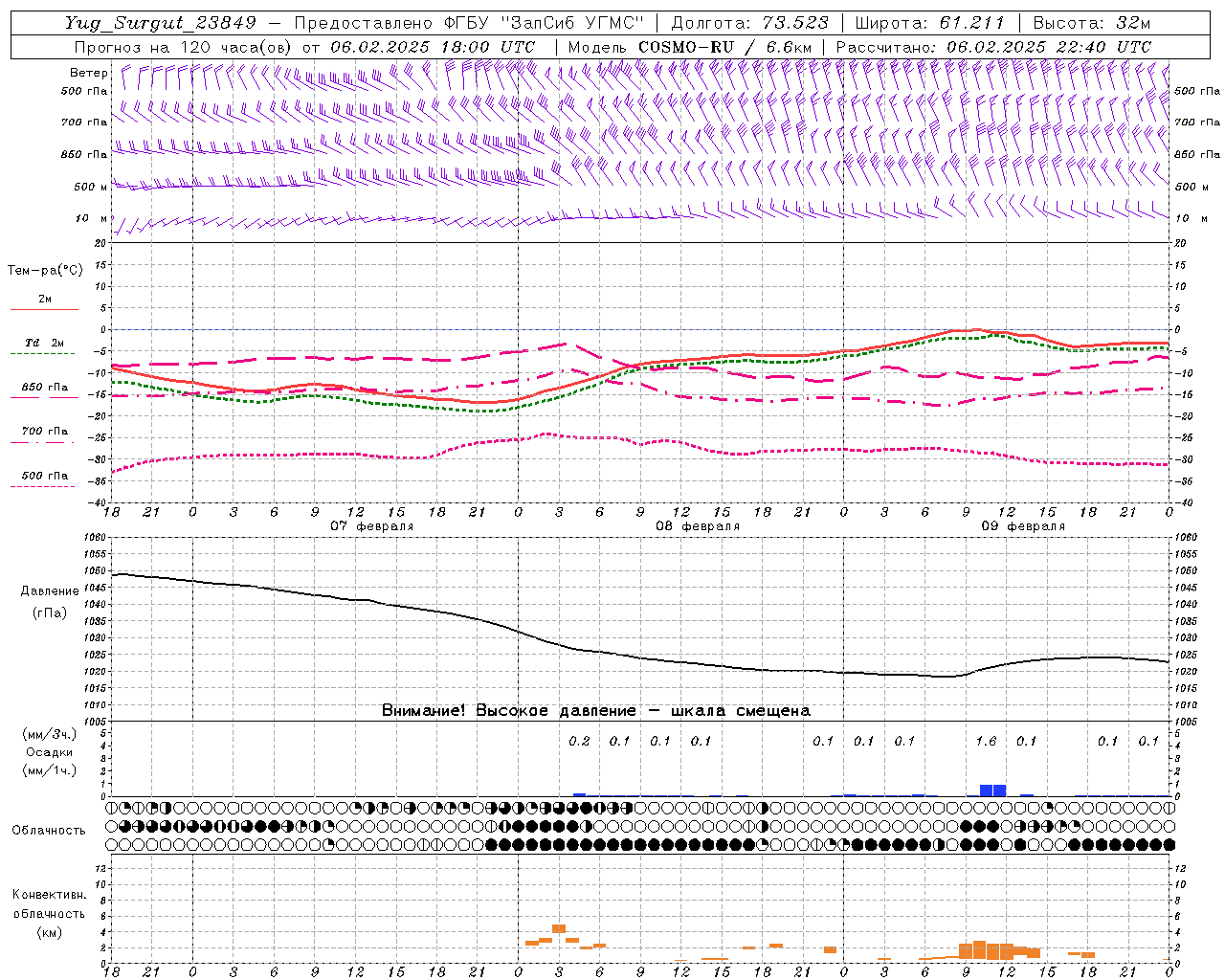Select the (мм/1ч.) precipitation unit label
The image size is (1225, 980).
point(49,770)
